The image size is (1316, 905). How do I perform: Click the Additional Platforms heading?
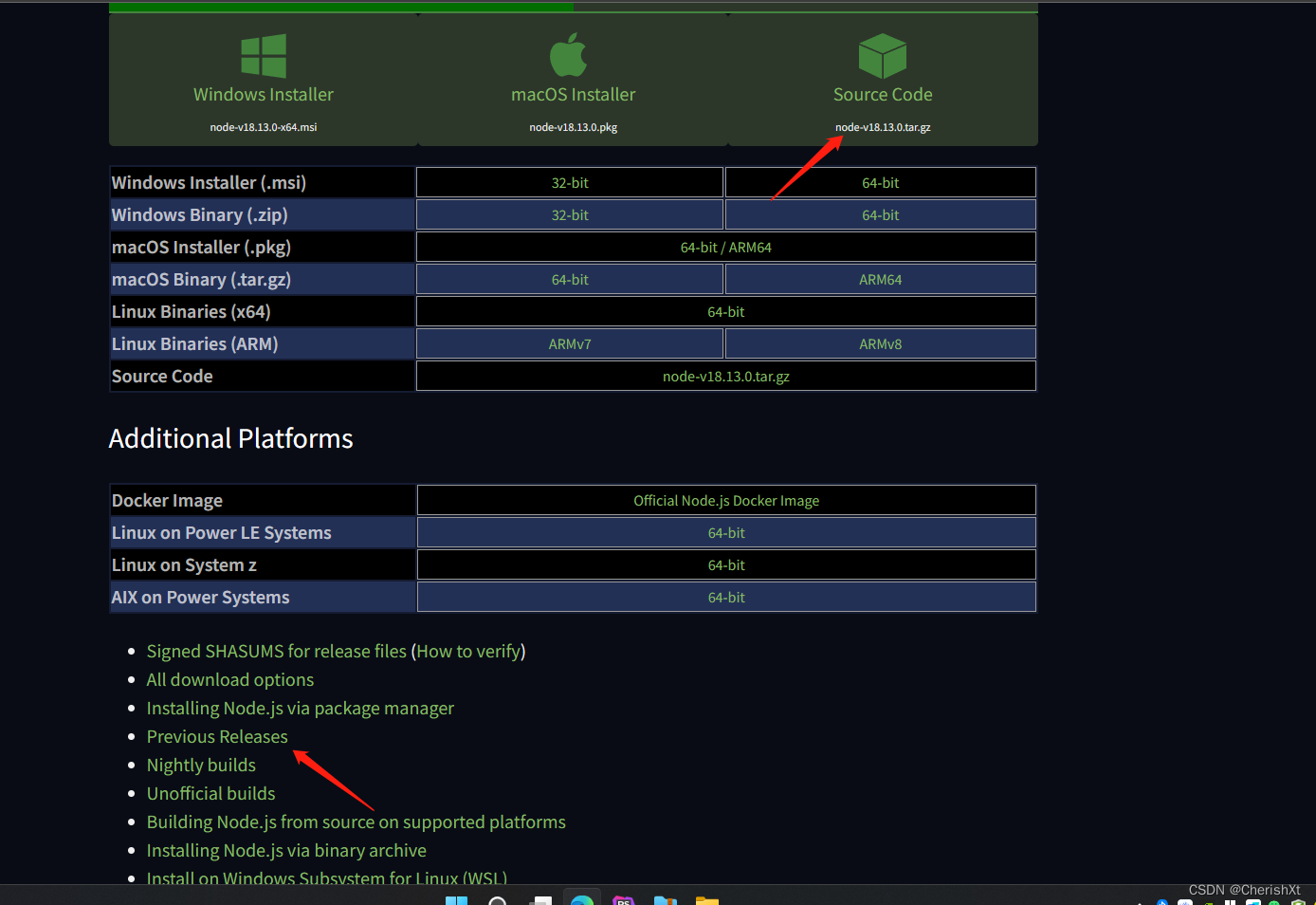230,438
